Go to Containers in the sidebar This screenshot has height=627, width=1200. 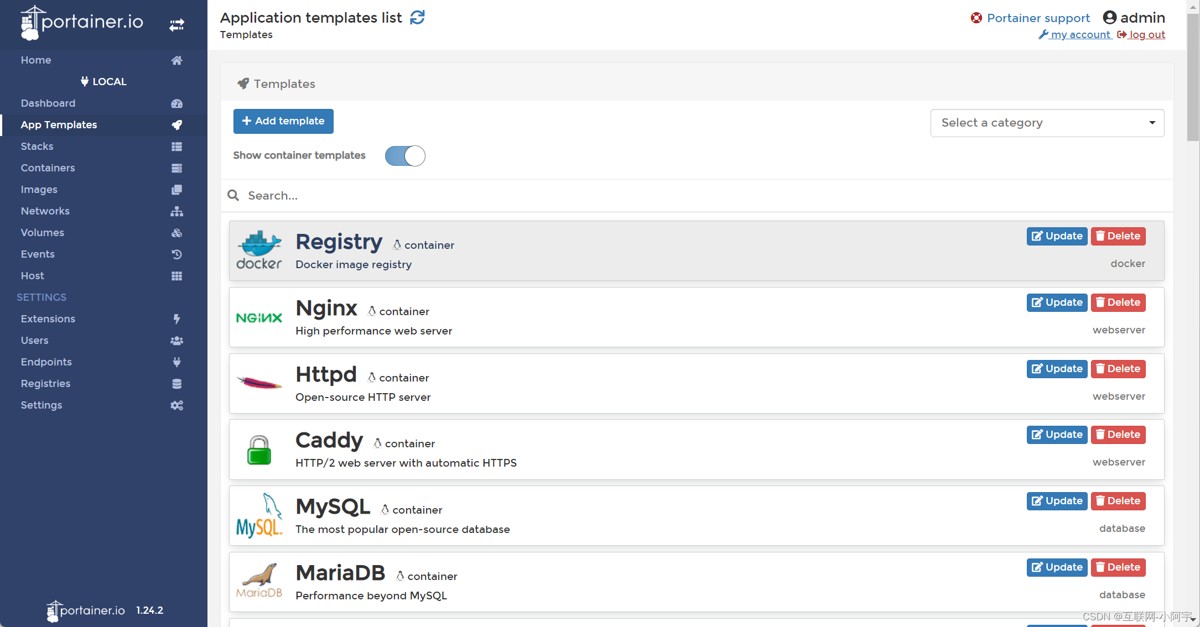click(48, 168)
